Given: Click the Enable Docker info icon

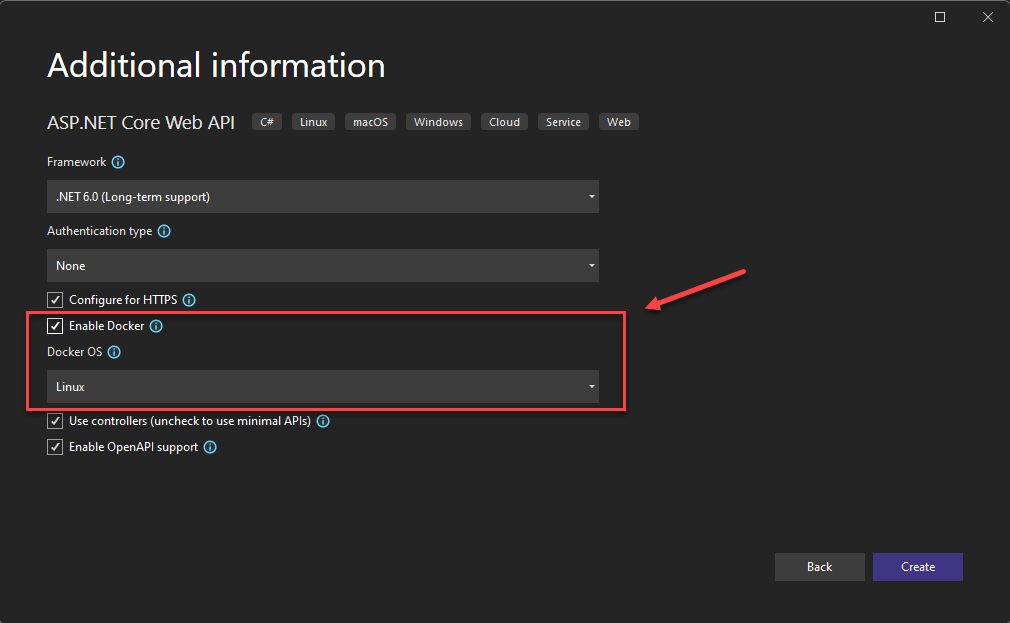Looking at the screenshot, I should pos(155,325).
